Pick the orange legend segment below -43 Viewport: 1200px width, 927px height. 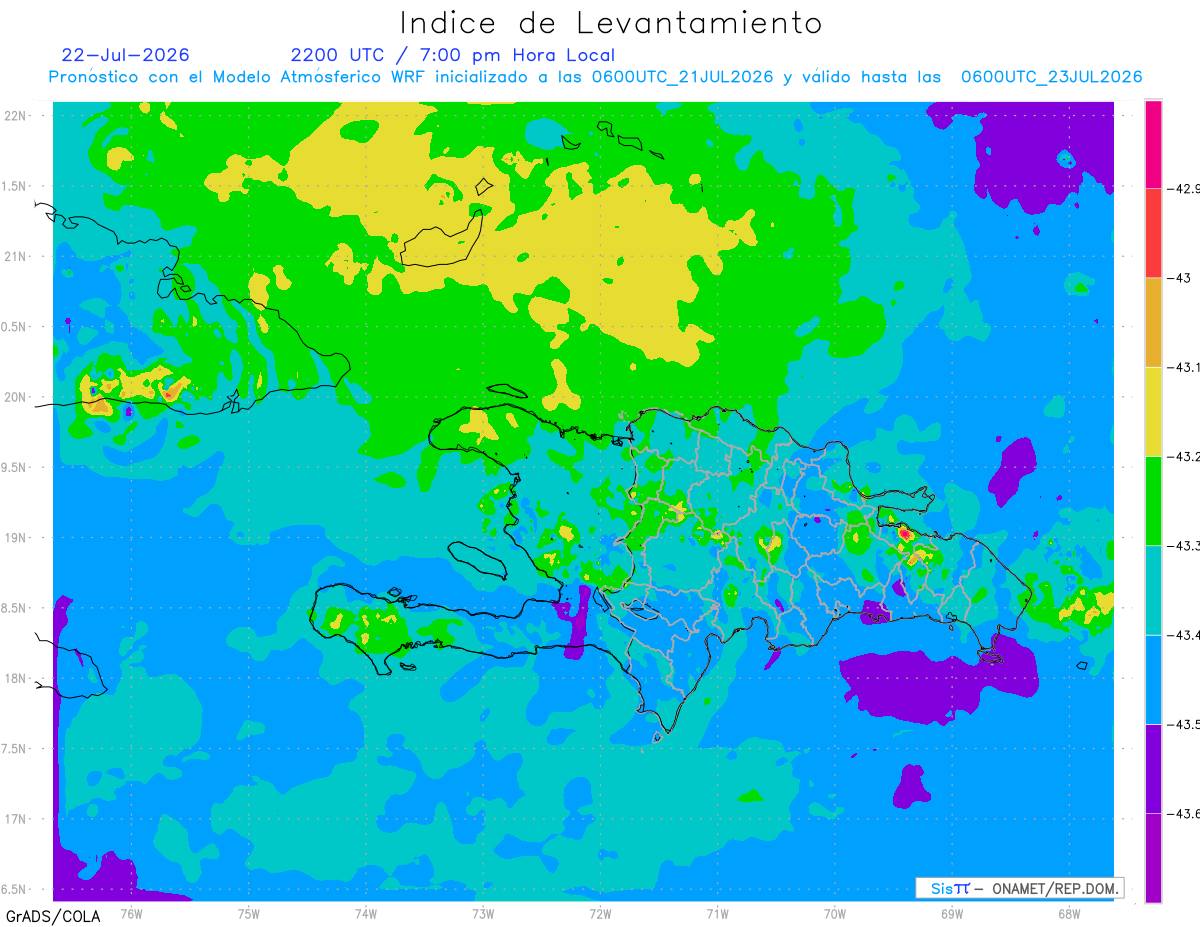(x=1153, y=322)
